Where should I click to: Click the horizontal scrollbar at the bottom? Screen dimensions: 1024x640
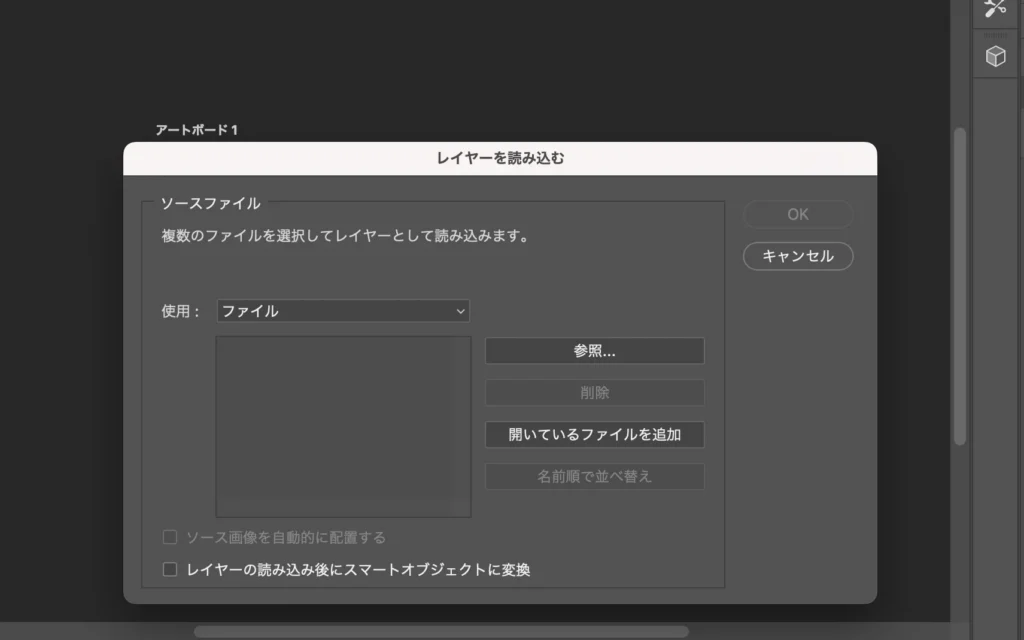pyautogui.click(x=440, y=632)
